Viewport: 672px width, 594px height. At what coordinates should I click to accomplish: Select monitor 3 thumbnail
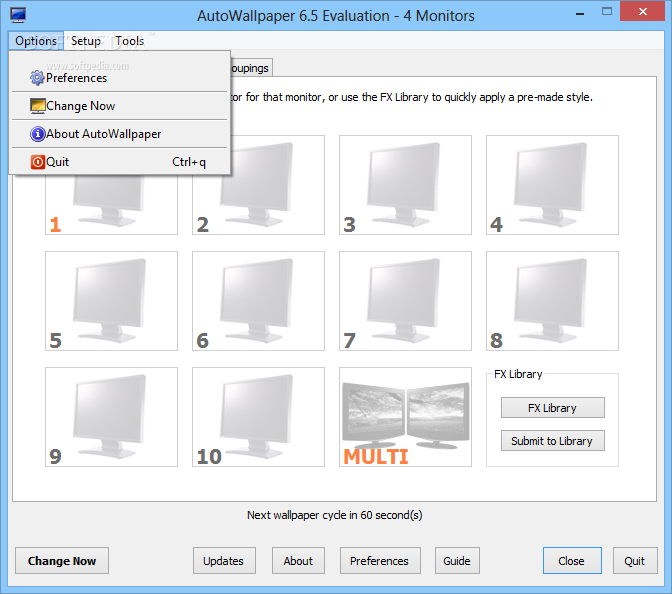click(x=405, y=185)
